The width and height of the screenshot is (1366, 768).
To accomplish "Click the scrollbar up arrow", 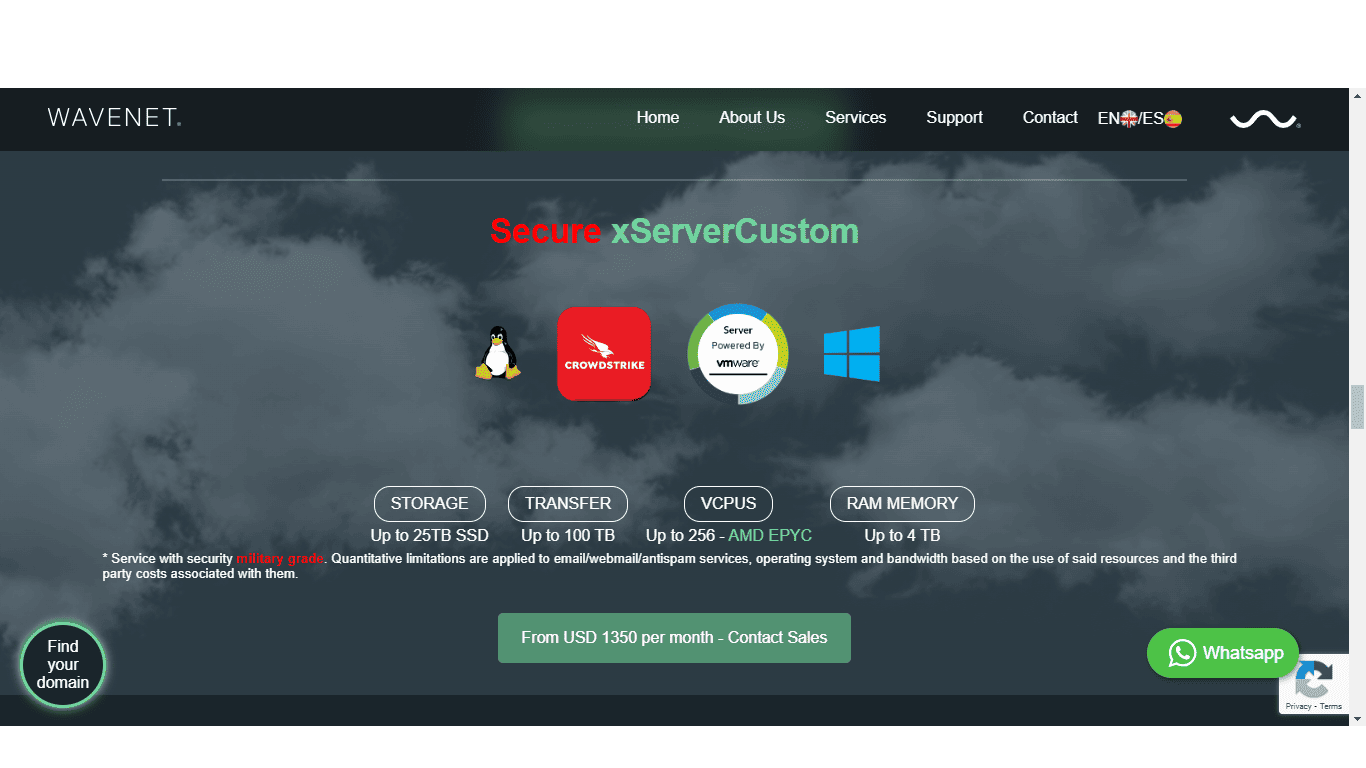I will point(1357,96).
